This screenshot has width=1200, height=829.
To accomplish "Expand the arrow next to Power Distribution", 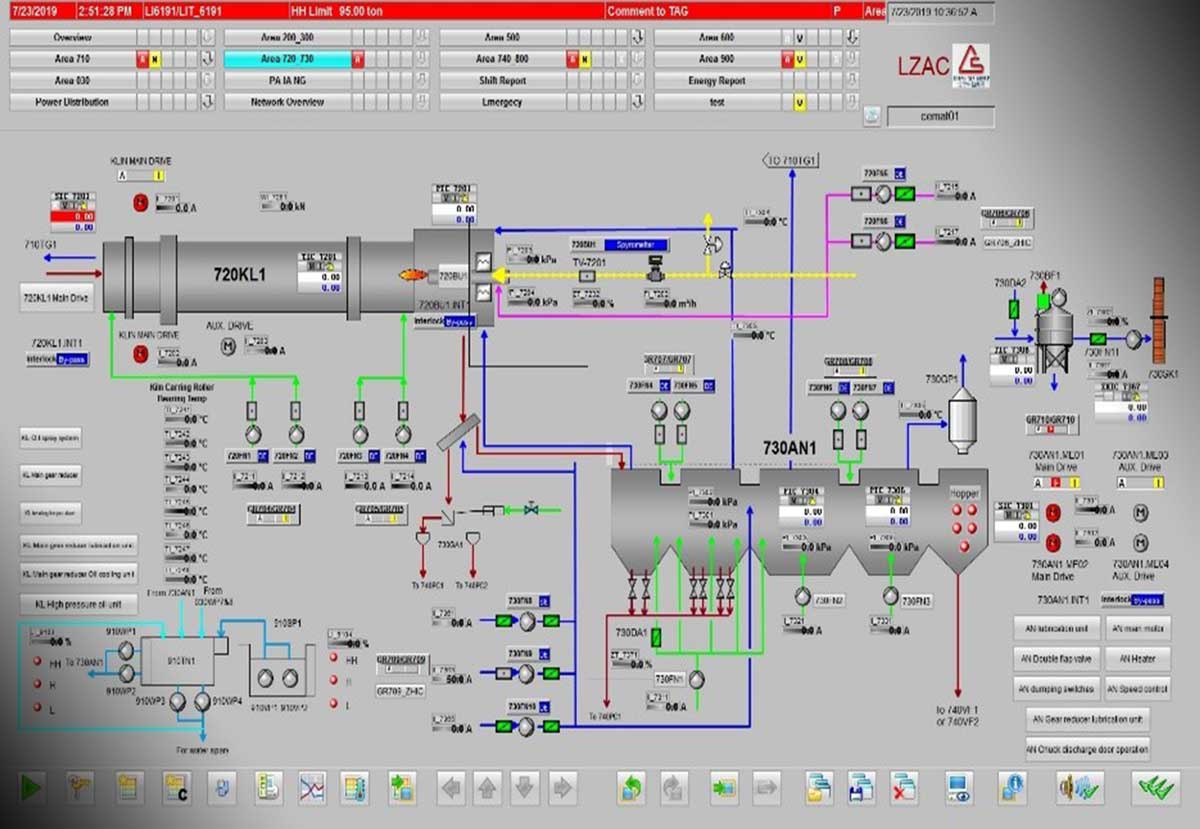I will [x=208, y=102].
